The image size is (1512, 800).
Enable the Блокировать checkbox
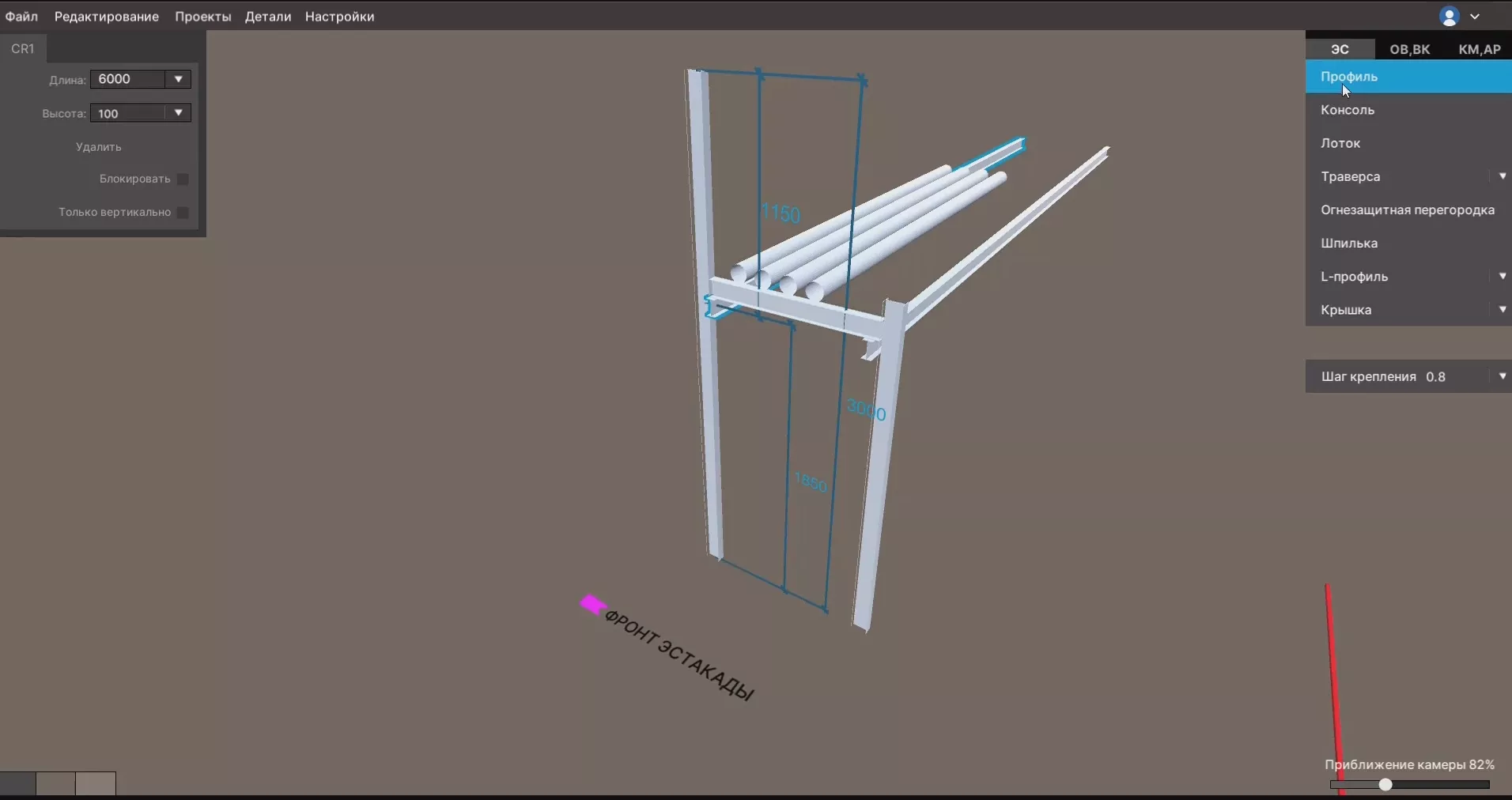pos(183,179)
